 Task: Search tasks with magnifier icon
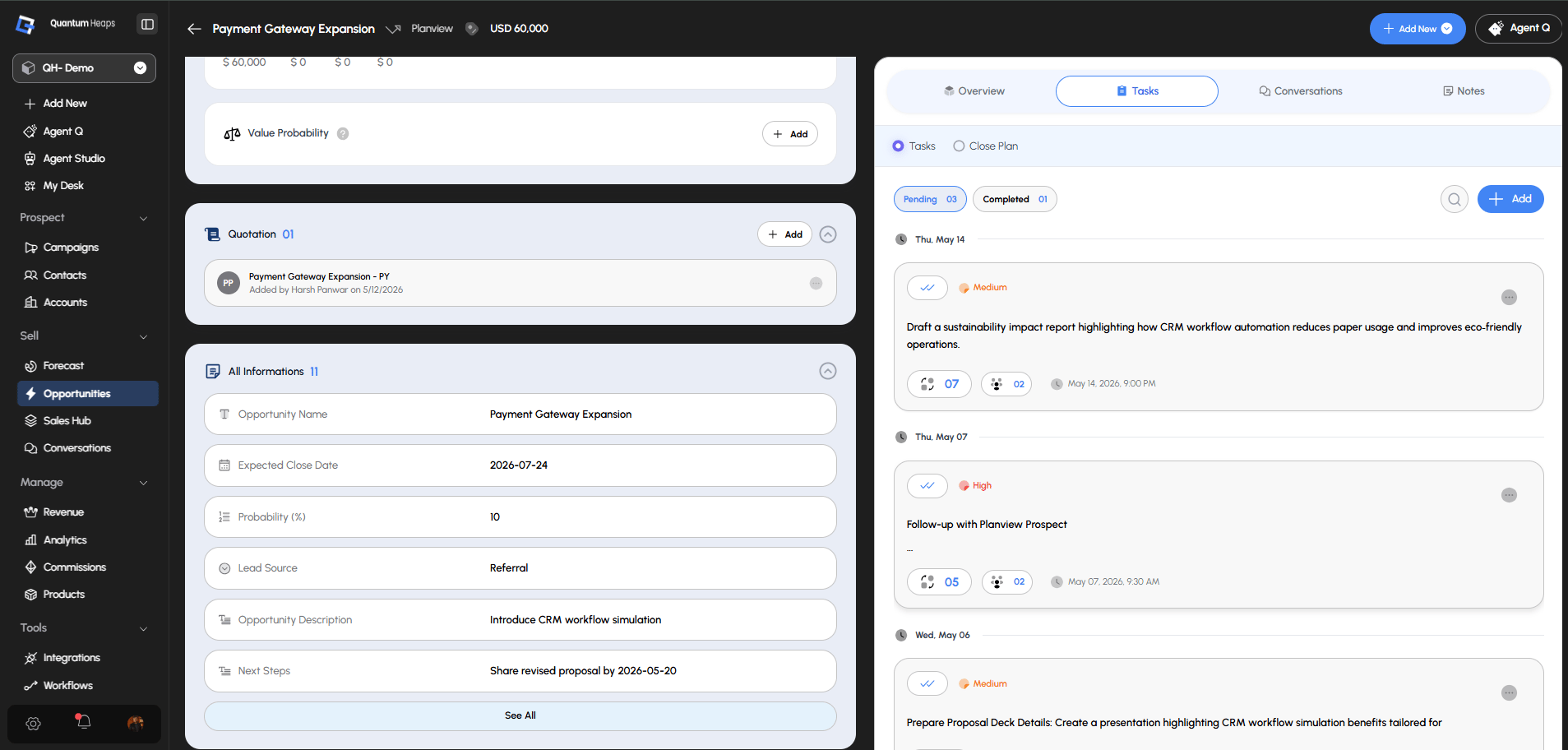(1454, 199)
